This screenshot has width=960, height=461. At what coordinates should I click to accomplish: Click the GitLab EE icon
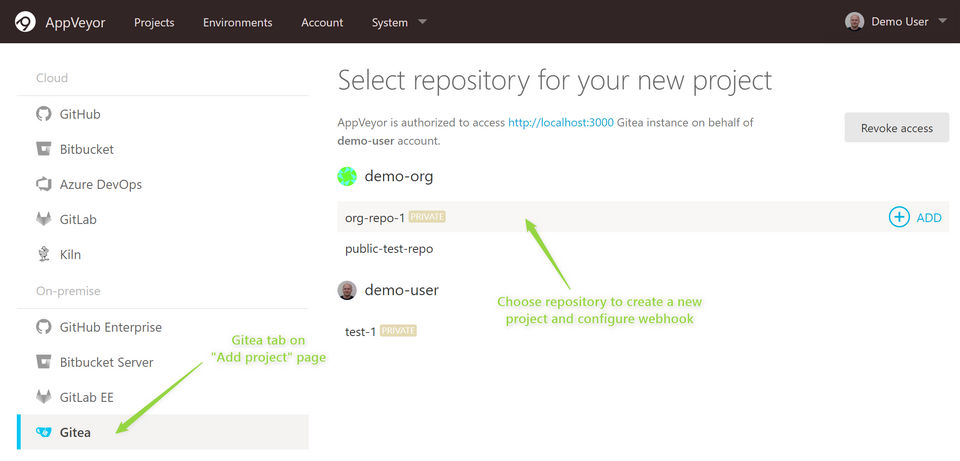pos(43,397)
